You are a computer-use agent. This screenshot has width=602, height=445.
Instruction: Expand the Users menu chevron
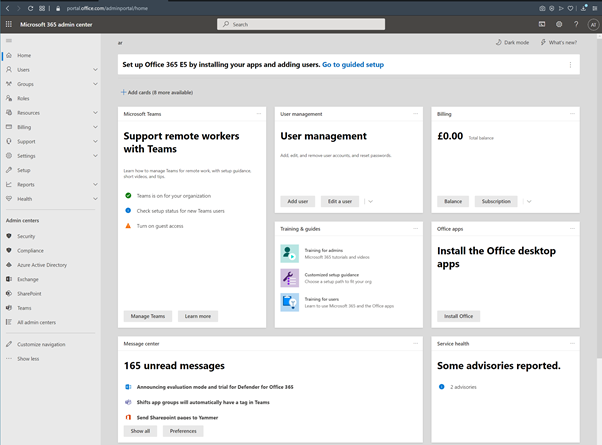pos(95,69)
